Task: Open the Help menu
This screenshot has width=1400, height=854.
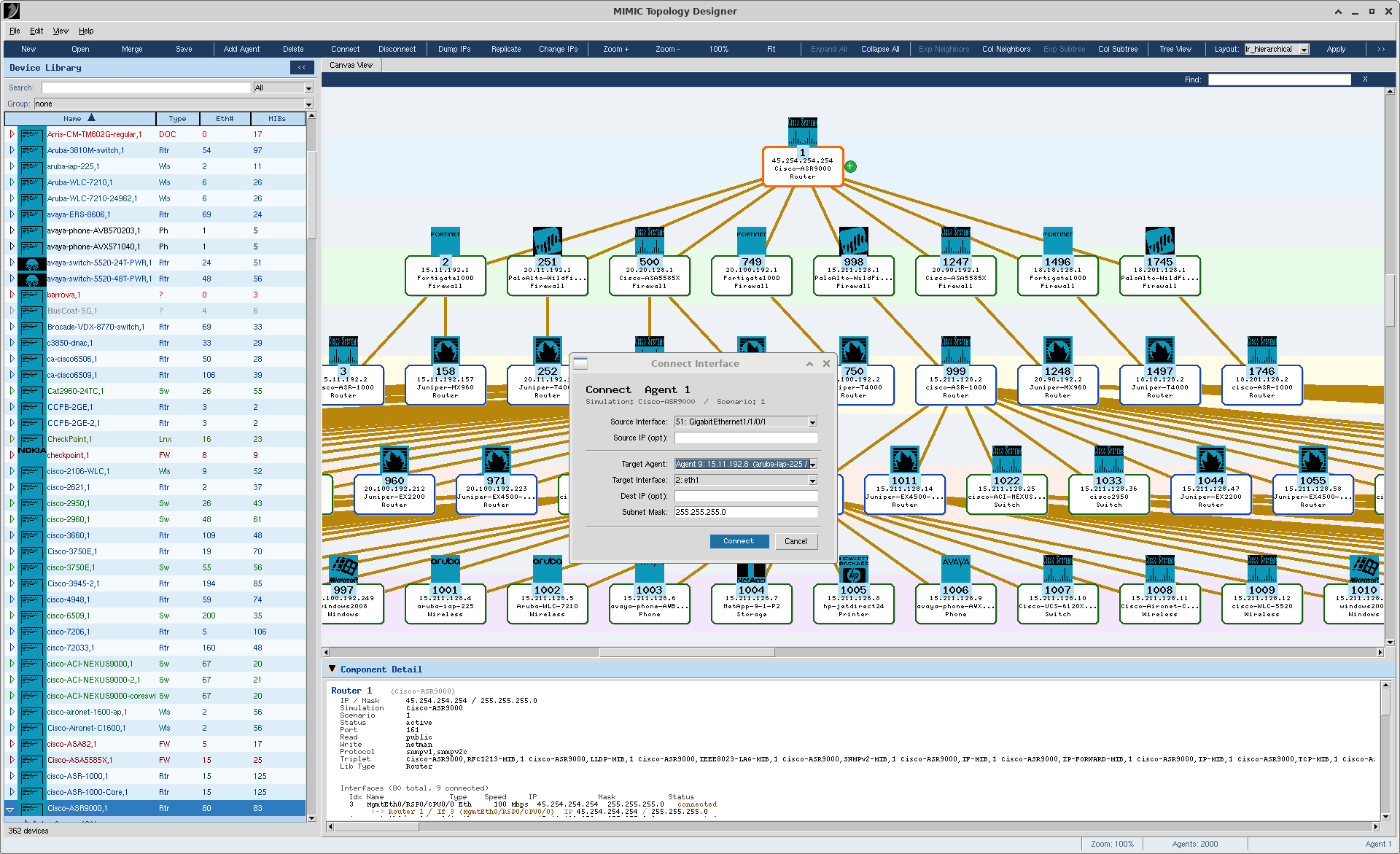Action: (x=86, y=31)
